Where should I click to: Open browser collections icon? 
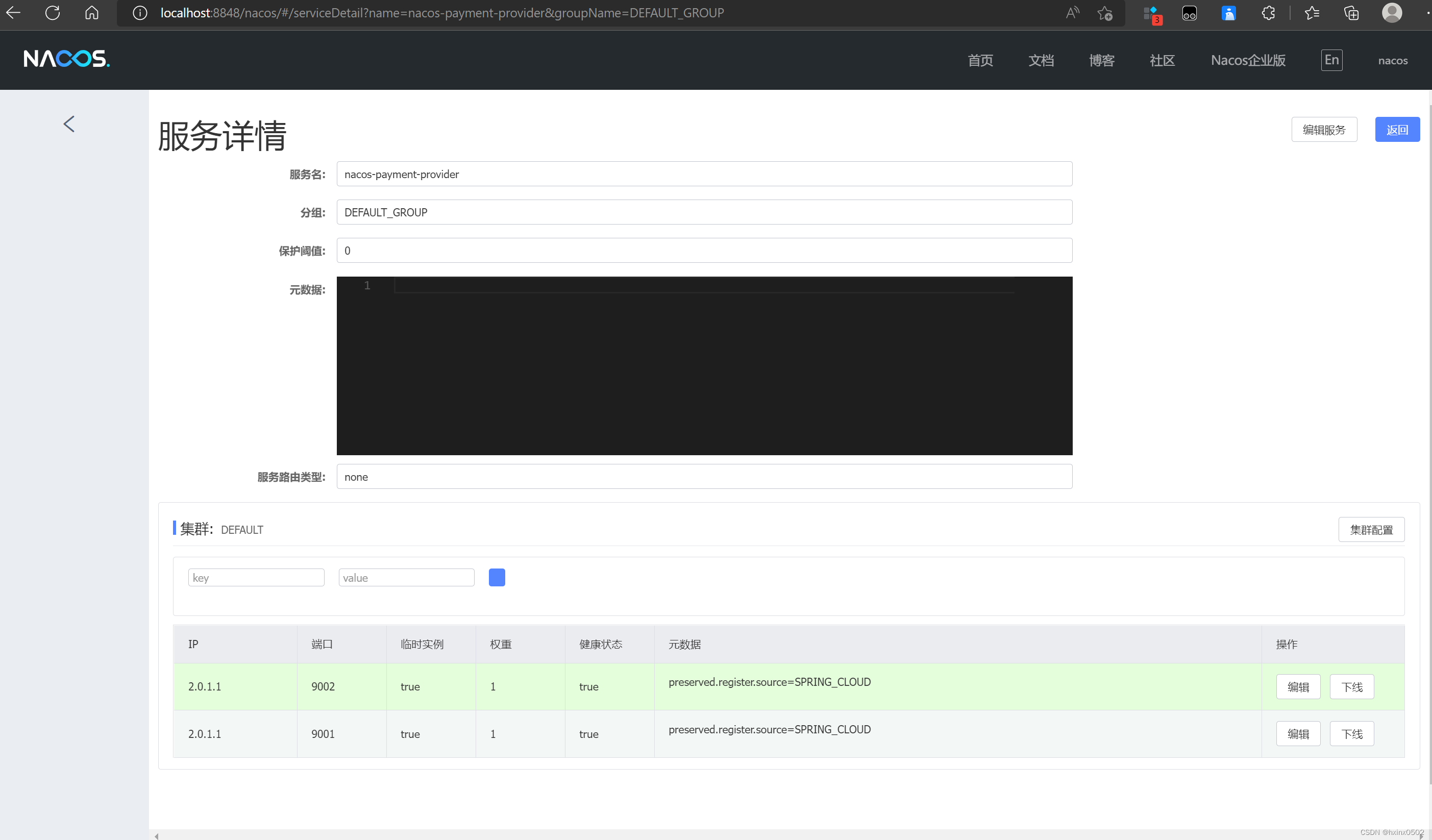(x=1351, y=13)
